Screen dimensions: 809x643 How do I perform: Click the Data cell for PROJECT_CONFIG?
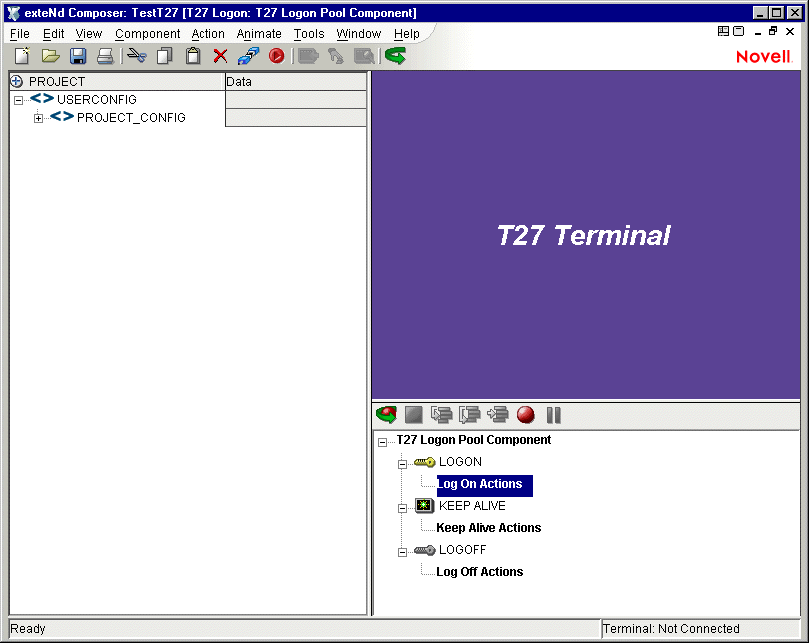296,118
